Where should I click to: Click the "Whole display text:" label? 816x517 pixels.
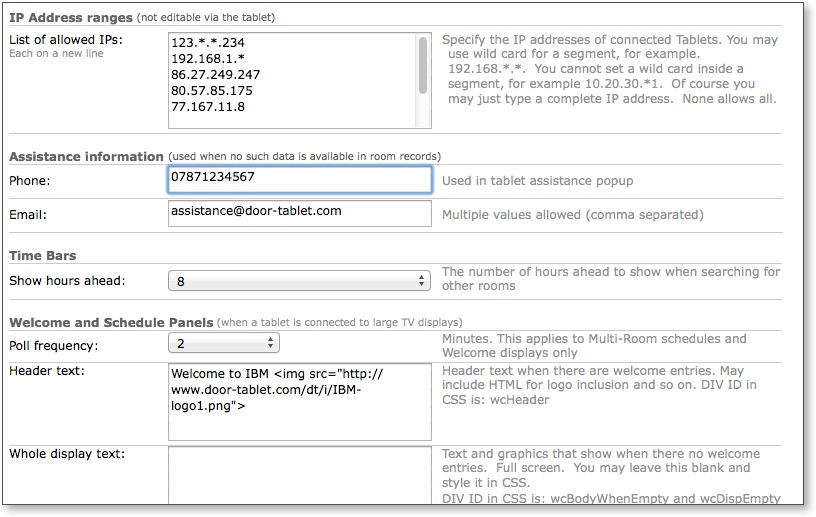(x=67, y=454)
